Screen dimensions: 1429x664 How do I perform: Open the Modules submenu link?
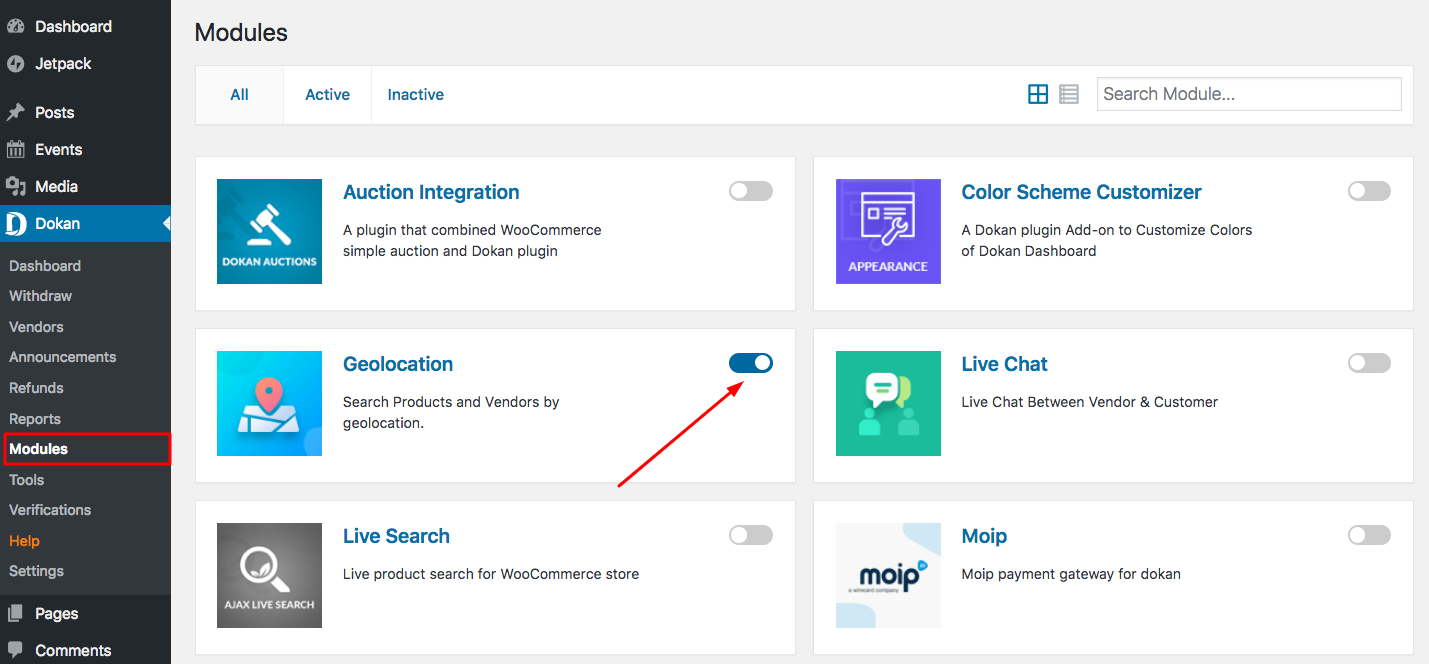click(x=39, y=449)
